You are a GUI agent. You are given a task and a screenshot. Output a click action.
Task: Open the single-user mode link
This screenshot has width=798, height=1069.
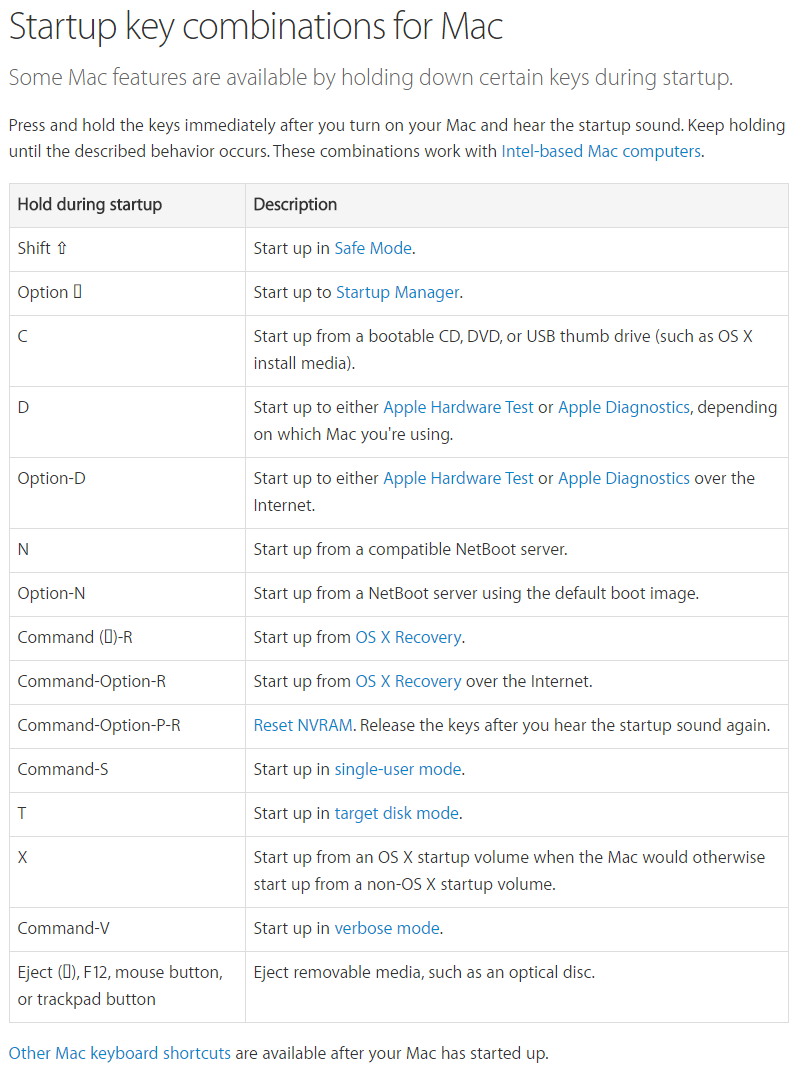click(x=397, y=769)
